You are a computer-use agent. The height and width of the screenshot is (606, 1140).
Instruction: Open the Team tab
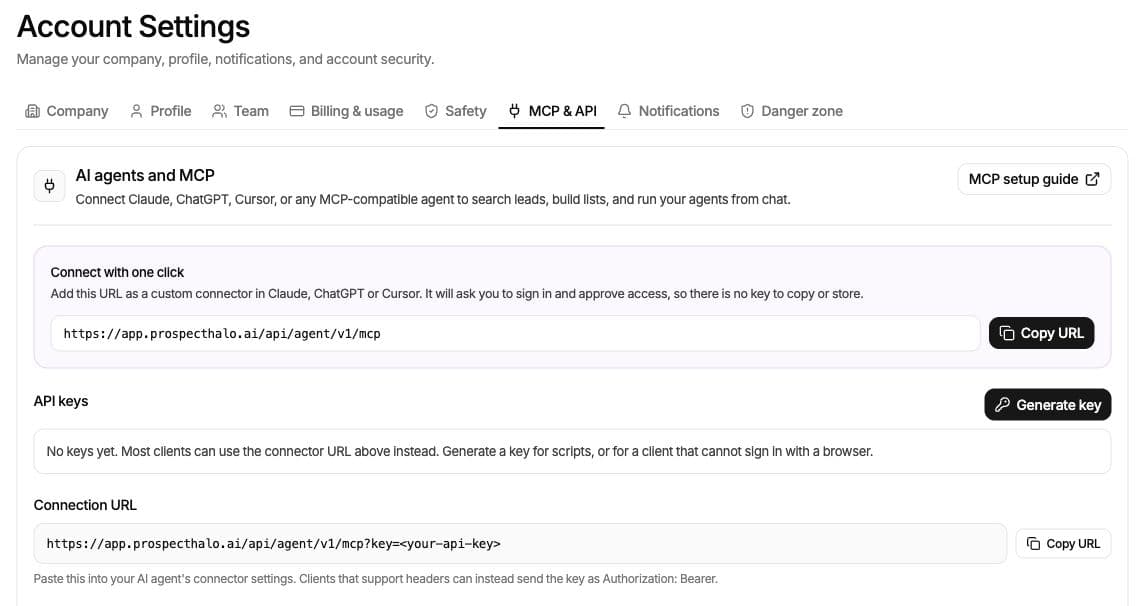241,111
